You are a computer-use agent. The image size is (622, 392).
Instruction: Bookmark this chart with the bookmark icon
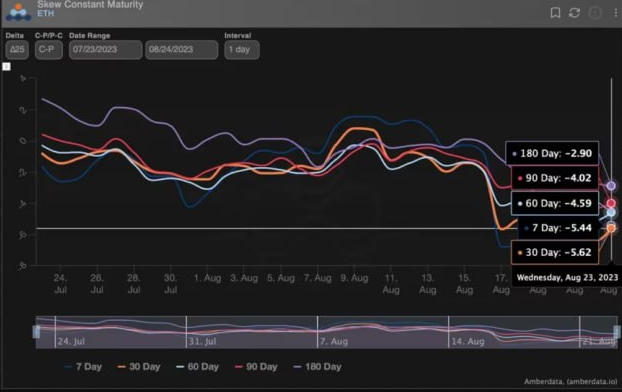pyautogui.click(x=555, y=13)
